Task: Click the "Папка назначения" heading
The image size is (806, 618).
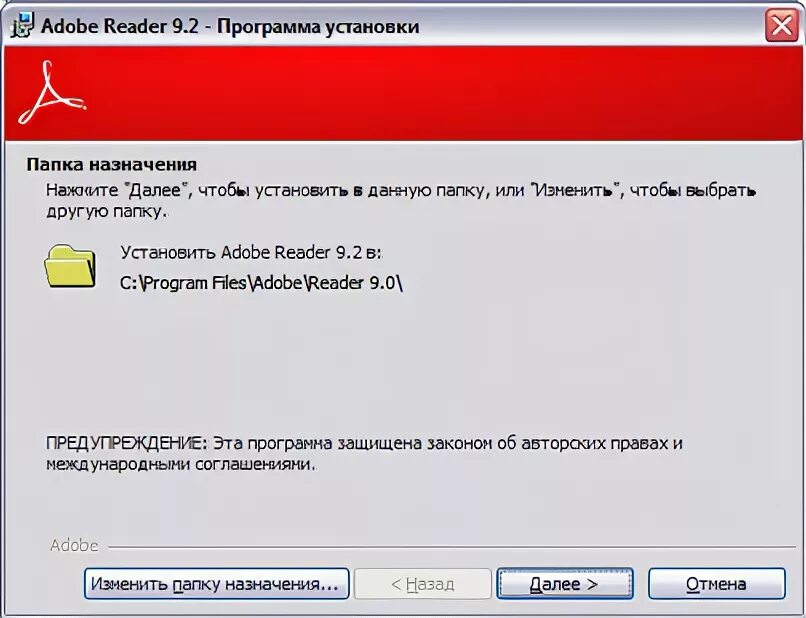Action: (x=112, y=165)
